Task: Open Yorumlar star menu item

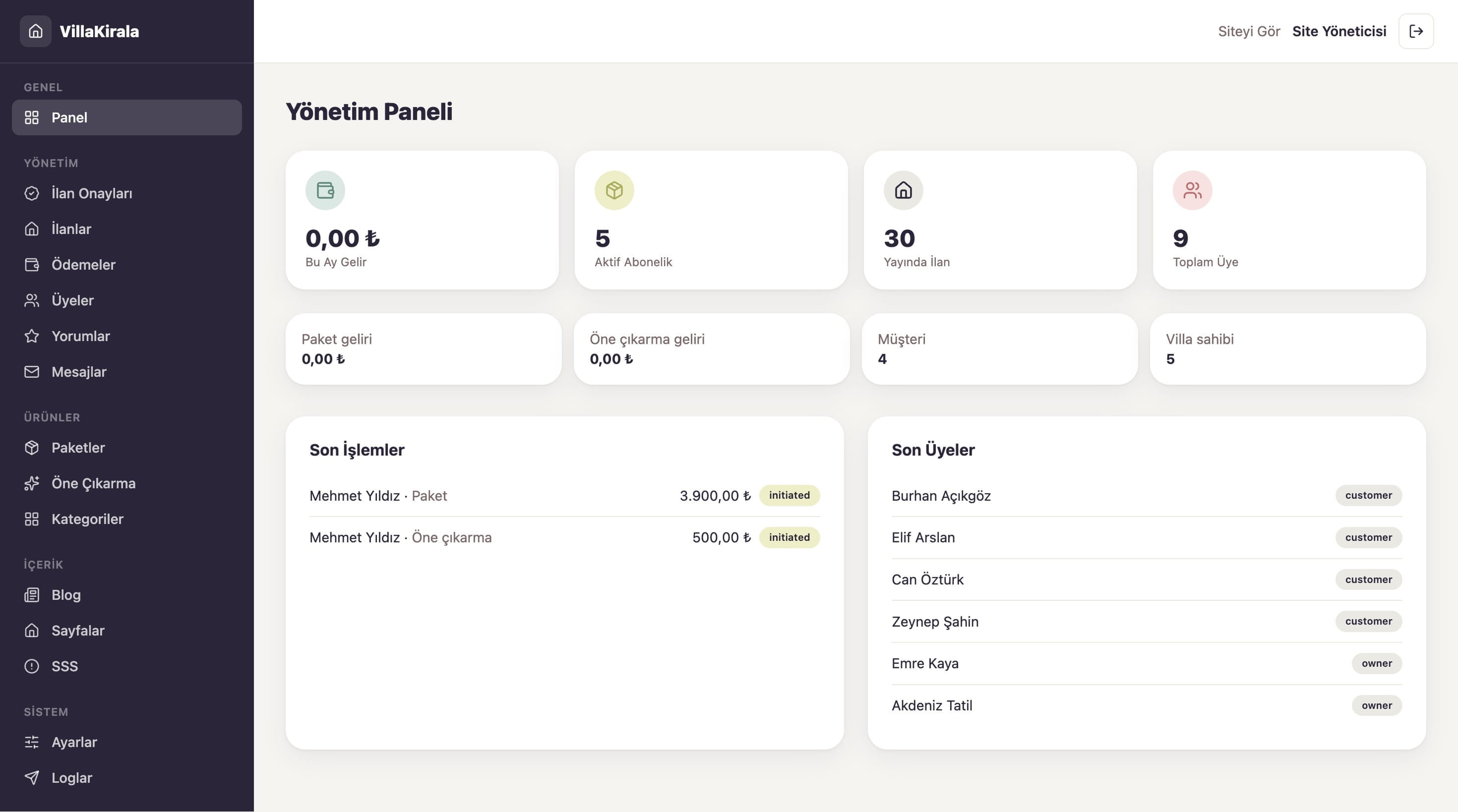Action: pos(127,336)
